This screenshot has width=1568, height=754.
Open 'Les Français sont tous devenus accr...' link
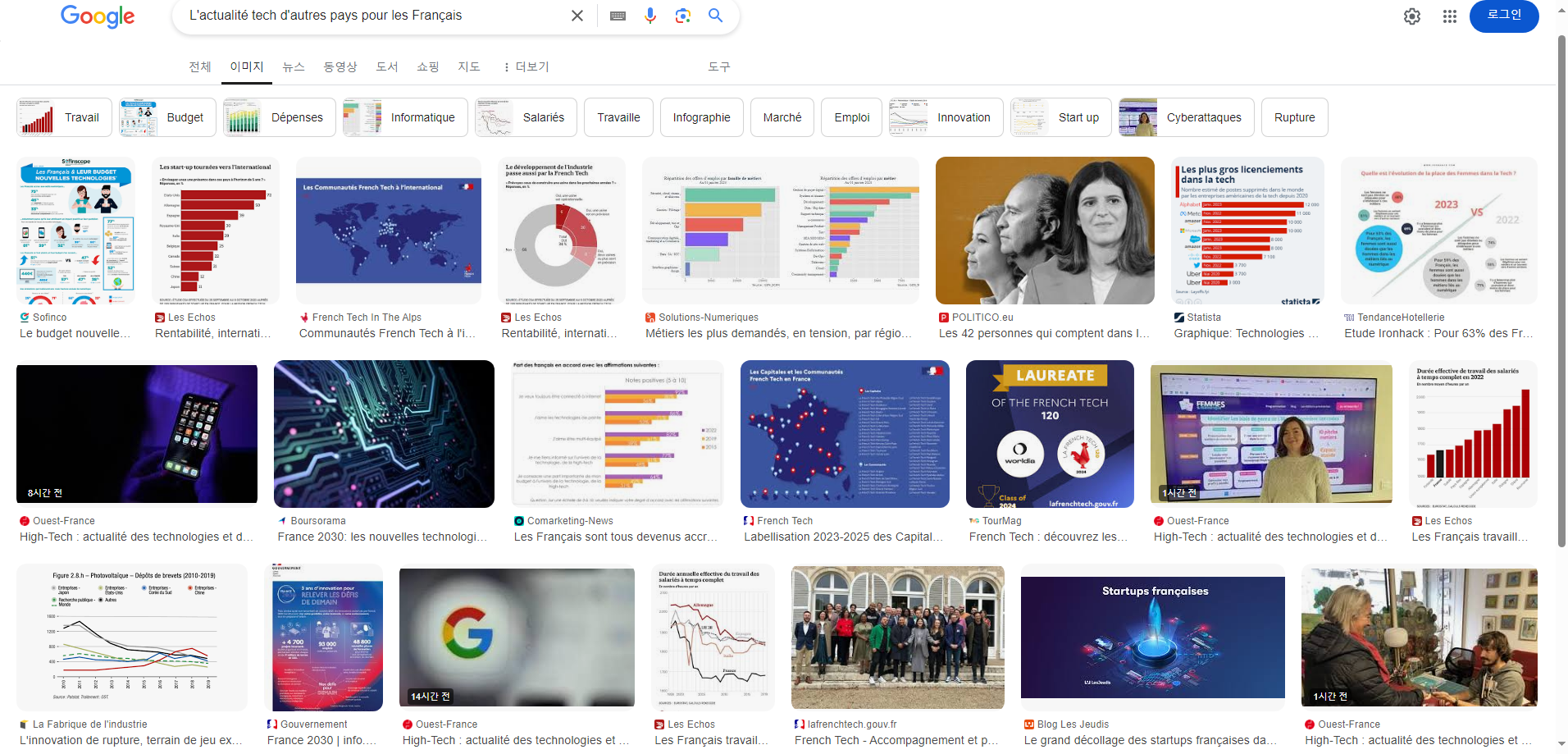[x=616, y=537]
